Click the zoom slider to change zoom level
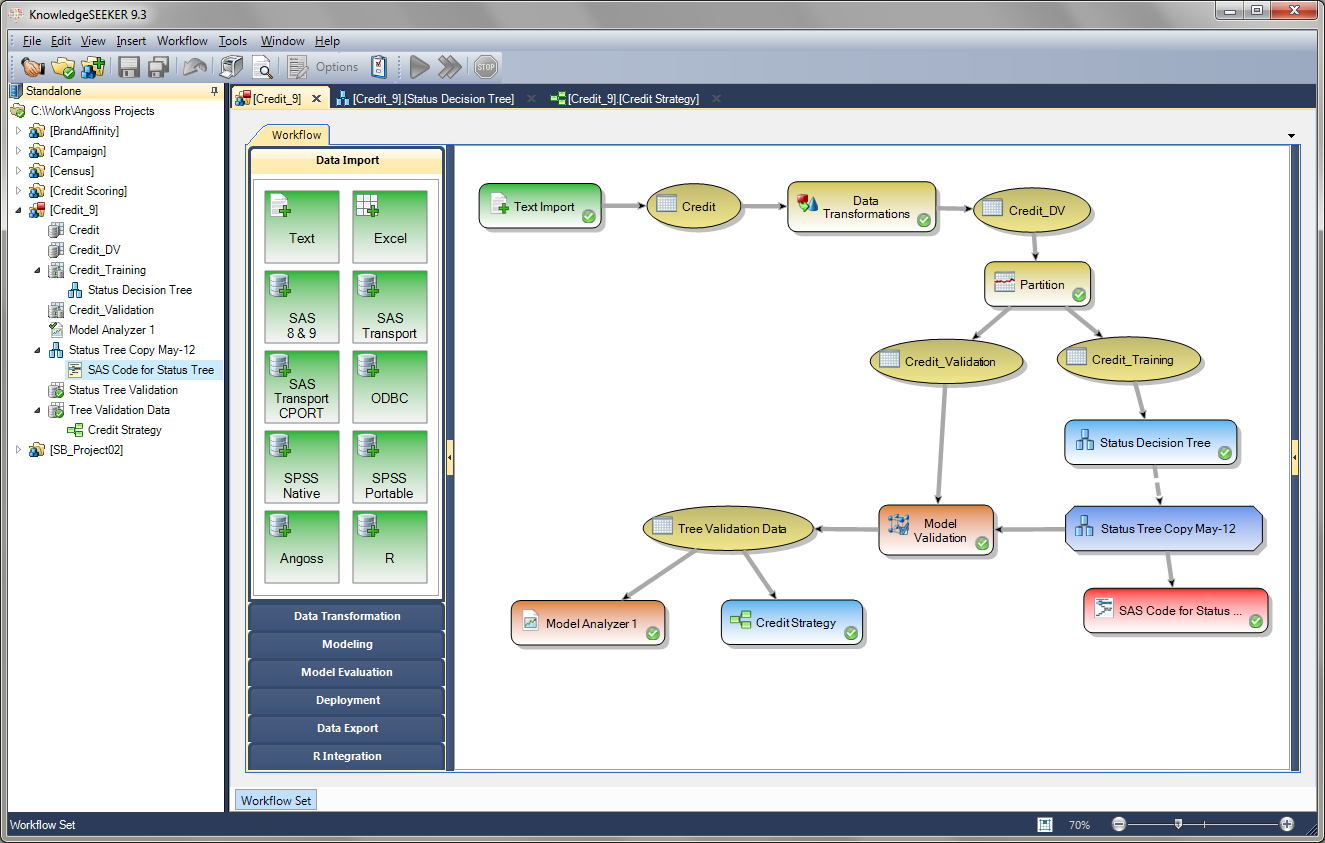 pyautogui.click(x=1180, y=825)
